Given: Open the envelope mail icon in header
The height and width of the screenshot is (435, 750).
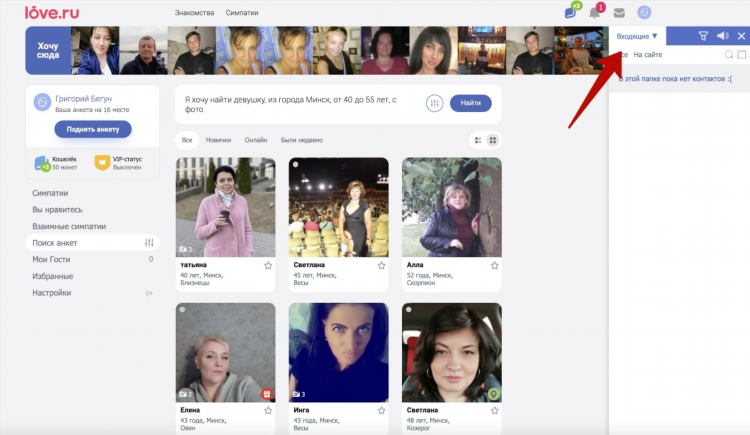Looking at the screenshot, I should (x=619, y=13).
